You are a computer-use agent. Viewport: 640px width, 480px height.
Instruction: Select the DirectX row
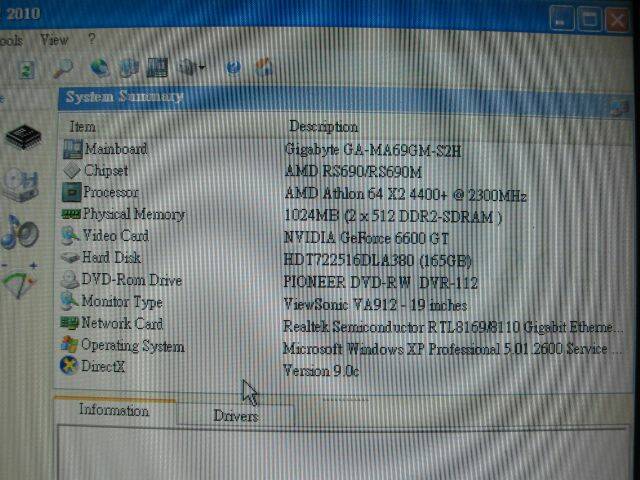[345, 369]
